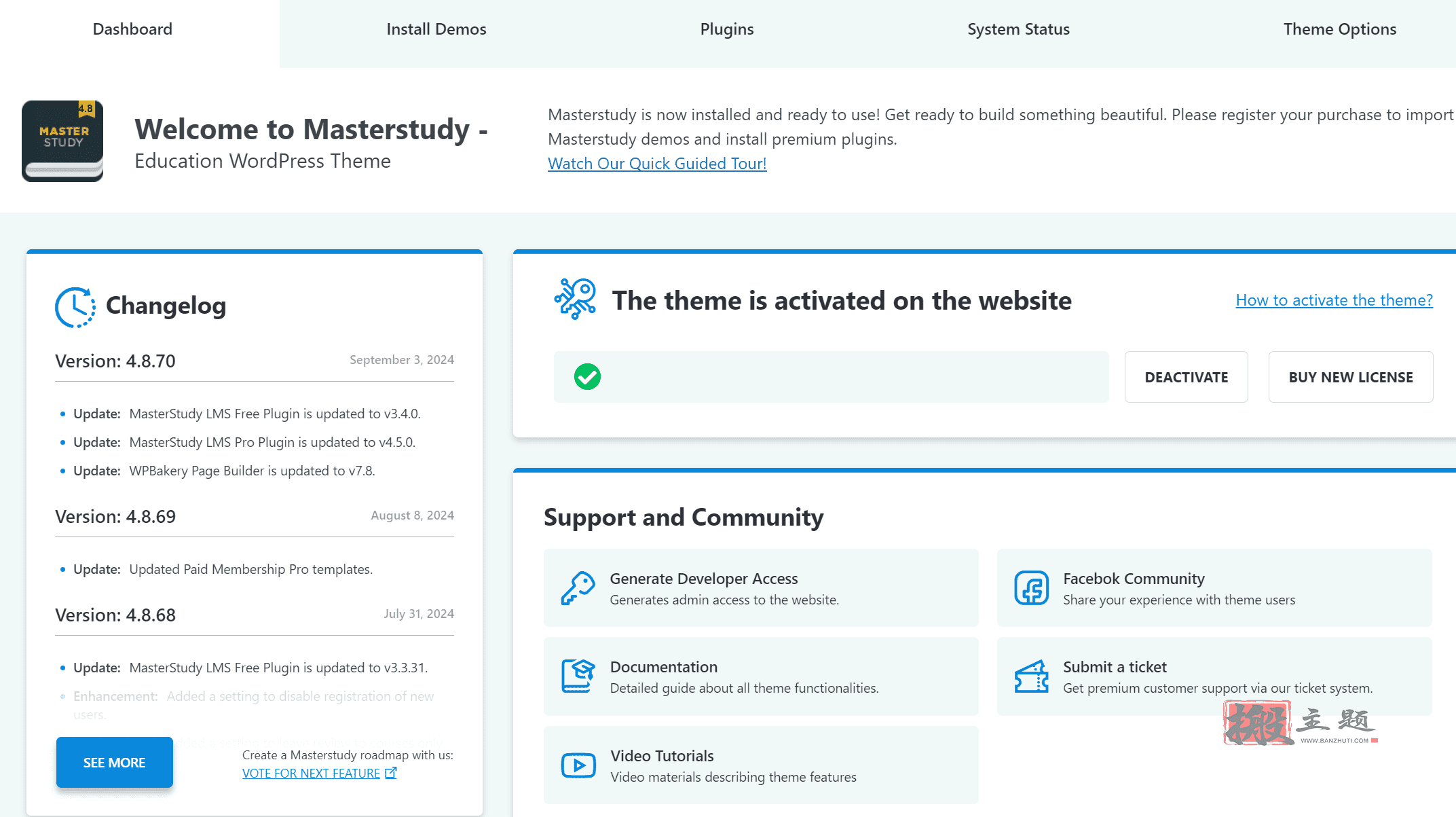Click the Facebook Community icon
The width and height of the screenshot is (1456, 817).
click(x=1031, y=588)
